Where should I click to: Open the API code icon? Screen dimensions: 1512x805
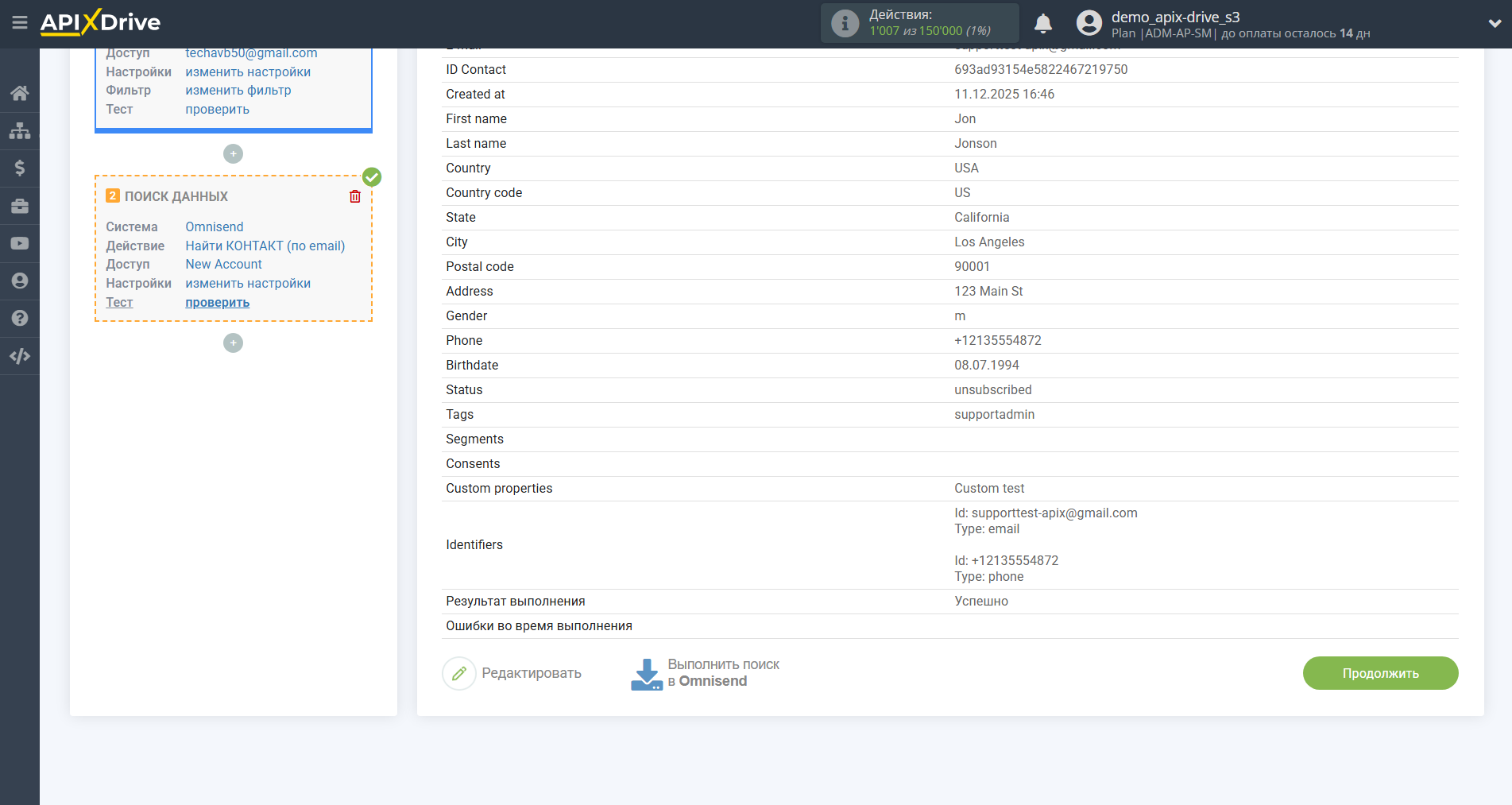[x=20, y=356]
